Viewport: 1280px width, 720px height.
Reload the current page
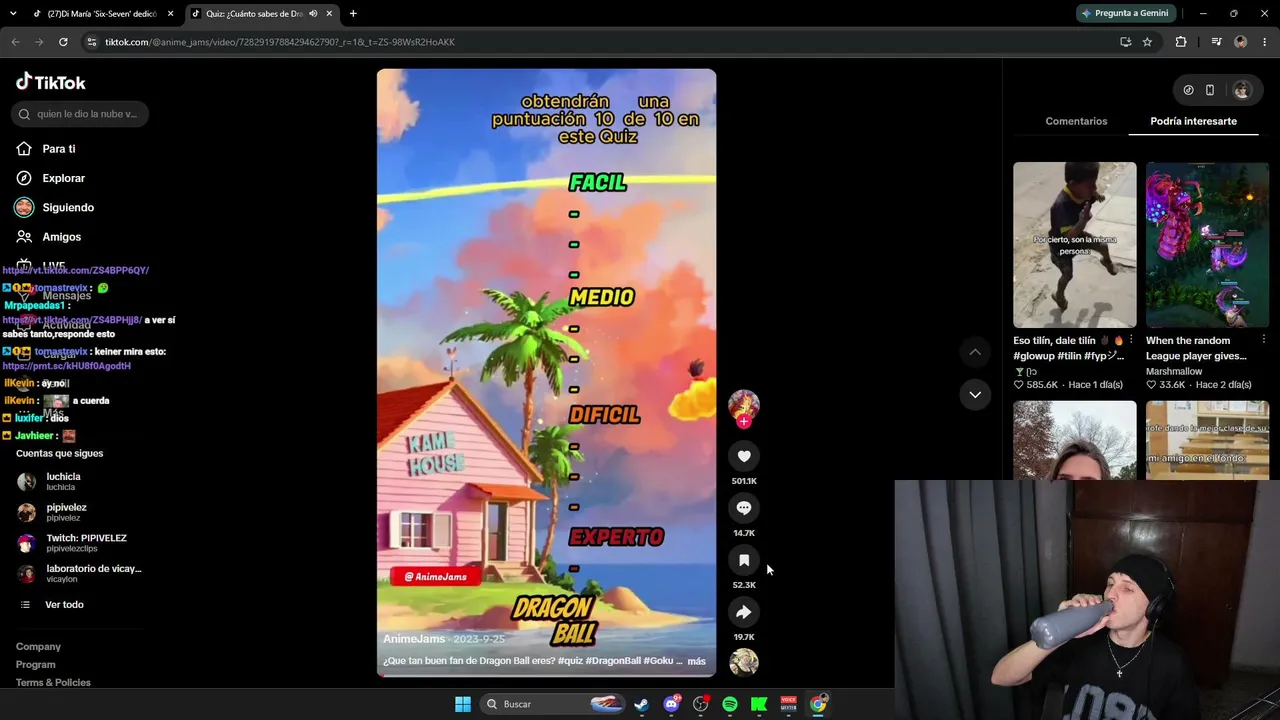point(63,42)
